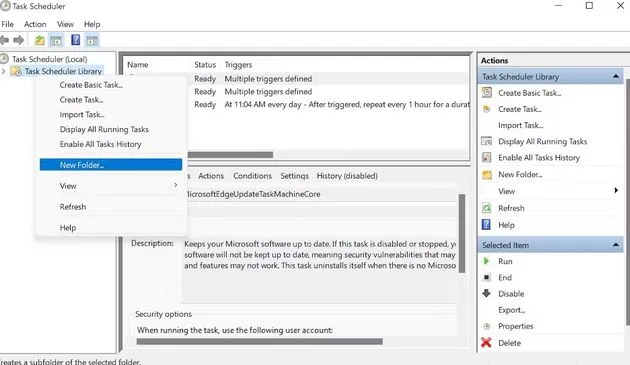
Task: Switch to the Settings tab
Action: [295, 176]
